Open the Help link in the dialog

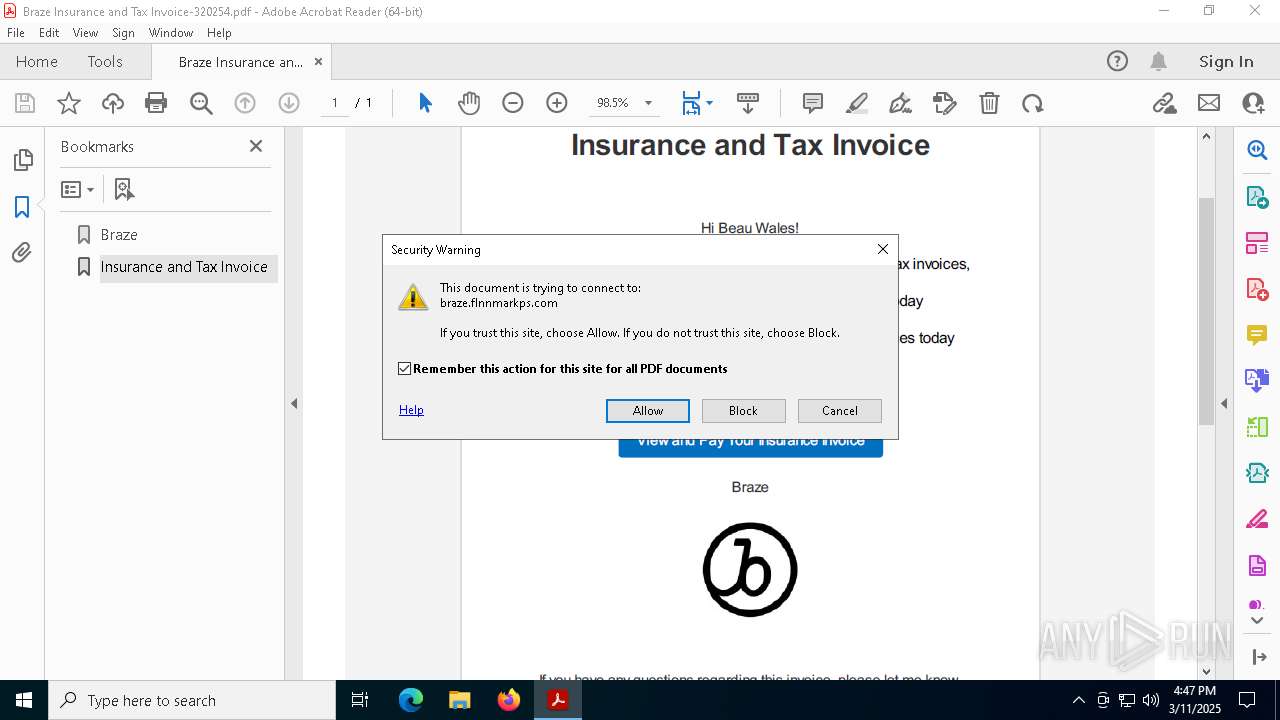[411, 410]
